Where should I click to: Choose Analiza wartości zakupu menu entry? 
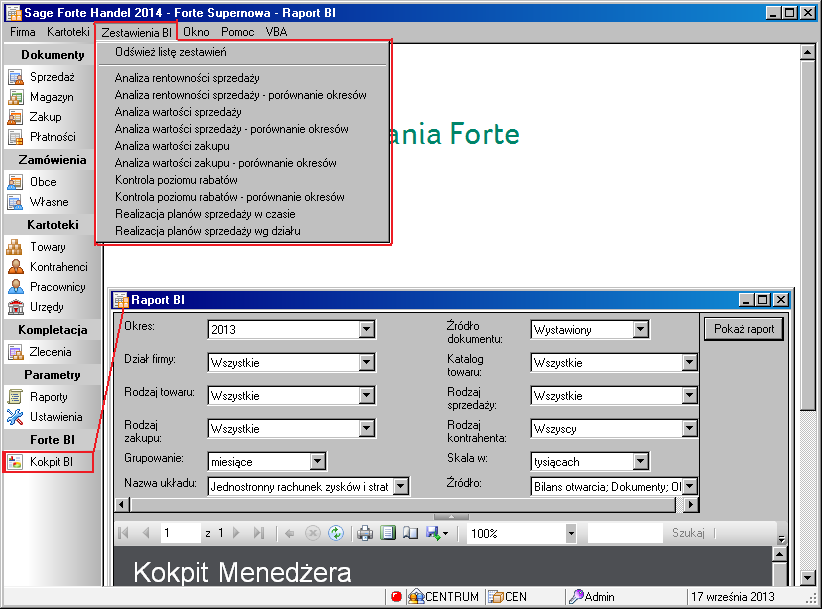(243, 146)
